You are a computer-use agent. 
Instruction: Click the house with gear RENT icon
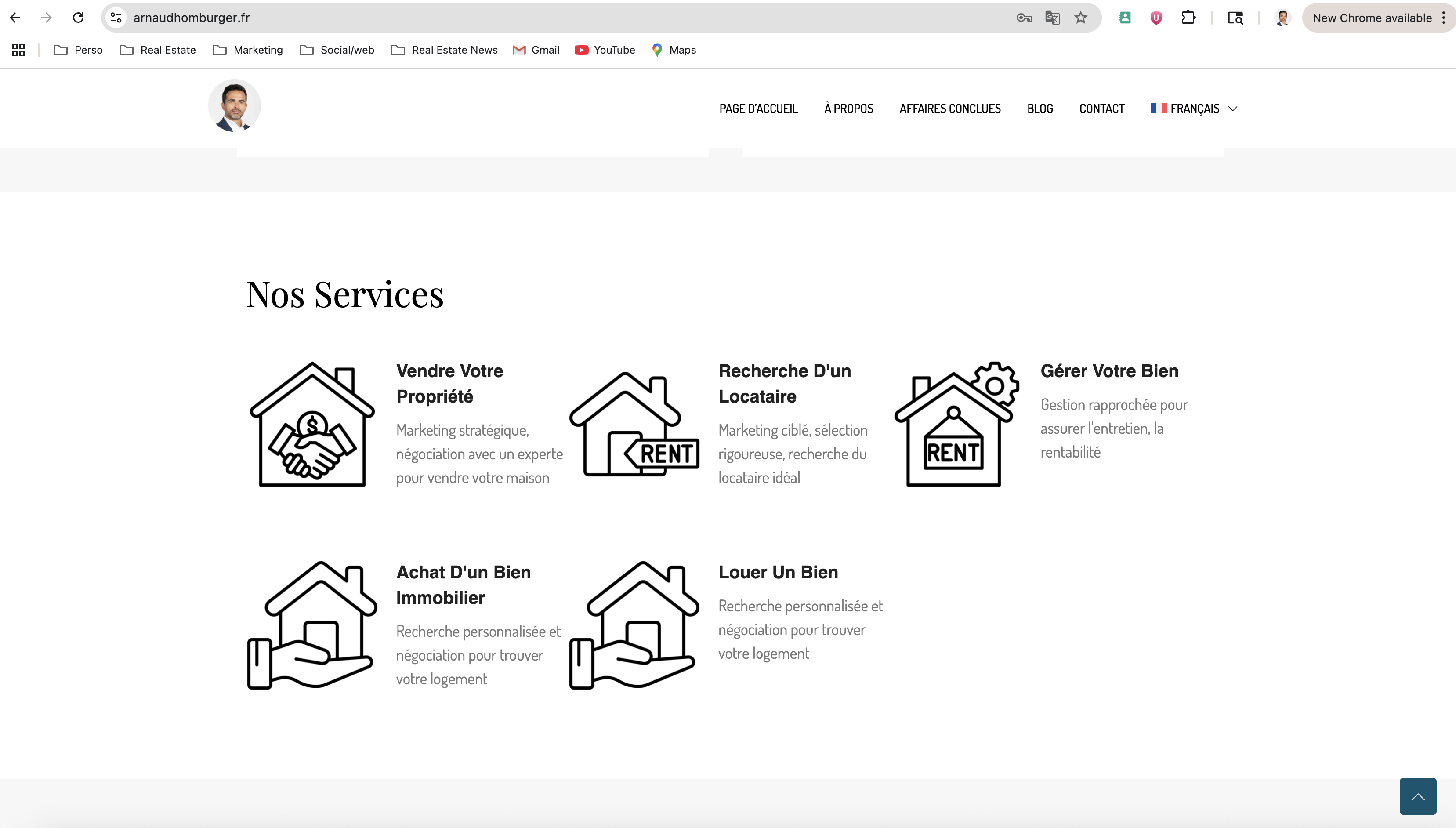[956, 424]
